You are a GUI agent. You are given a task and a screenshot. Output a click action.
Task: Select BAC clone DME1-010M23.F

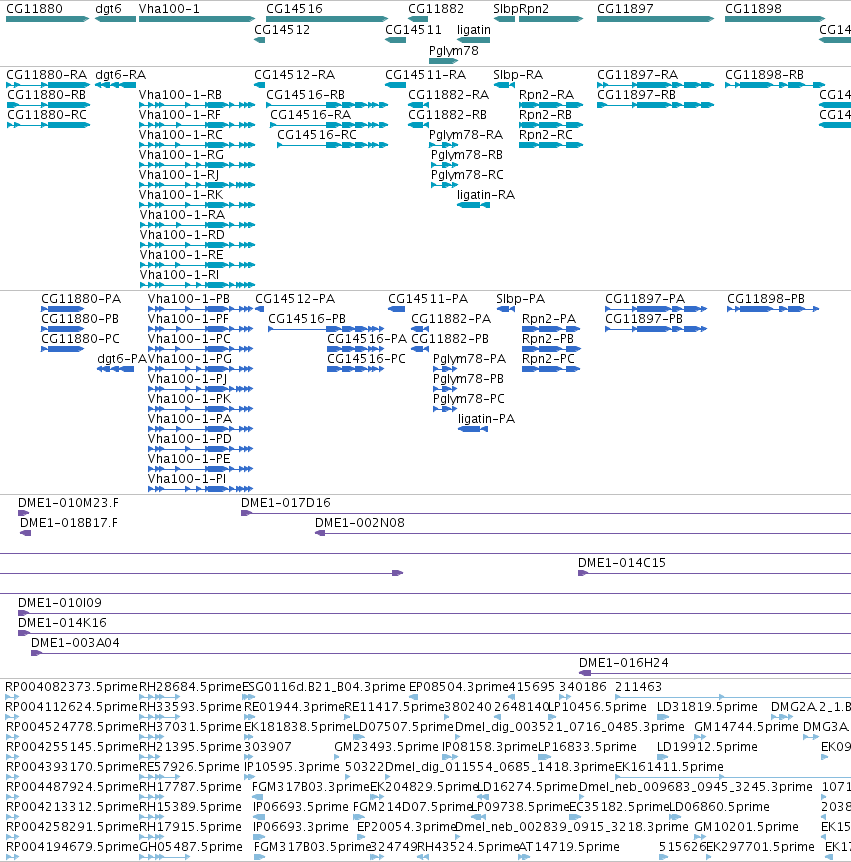(68, 503)
